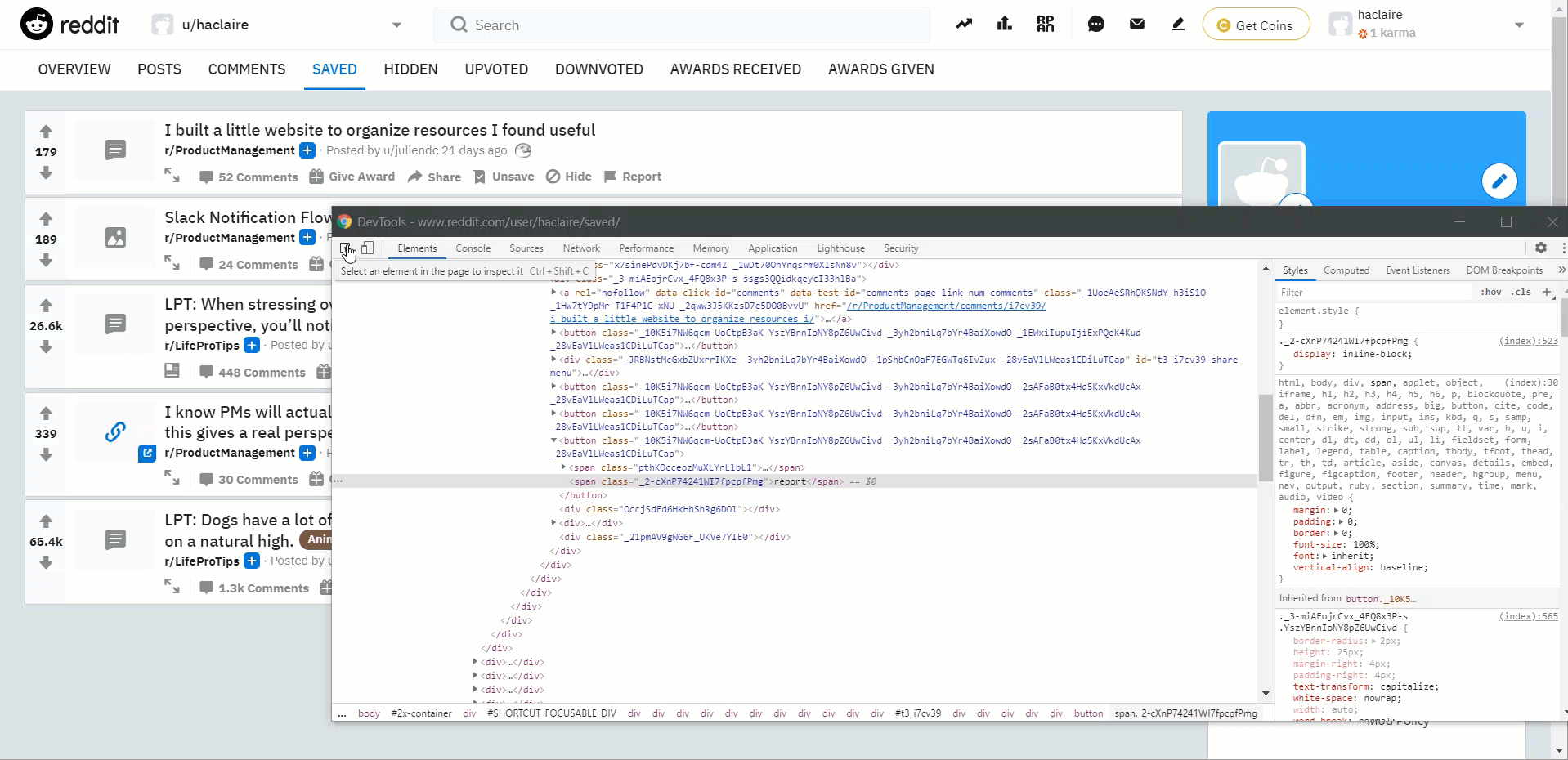Screen dimensions: 1568x760
Task: Click the create post pencil icon
Action: [x=1178, y=25]
